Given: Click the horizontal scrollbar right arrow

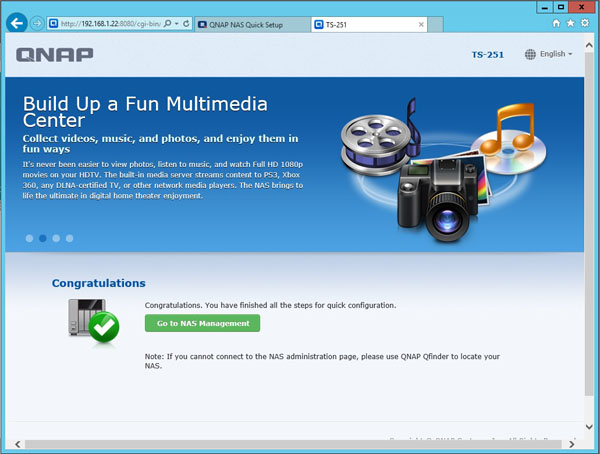Looking at the screenshot, I should pyautogui.click(x=572, y=444).
